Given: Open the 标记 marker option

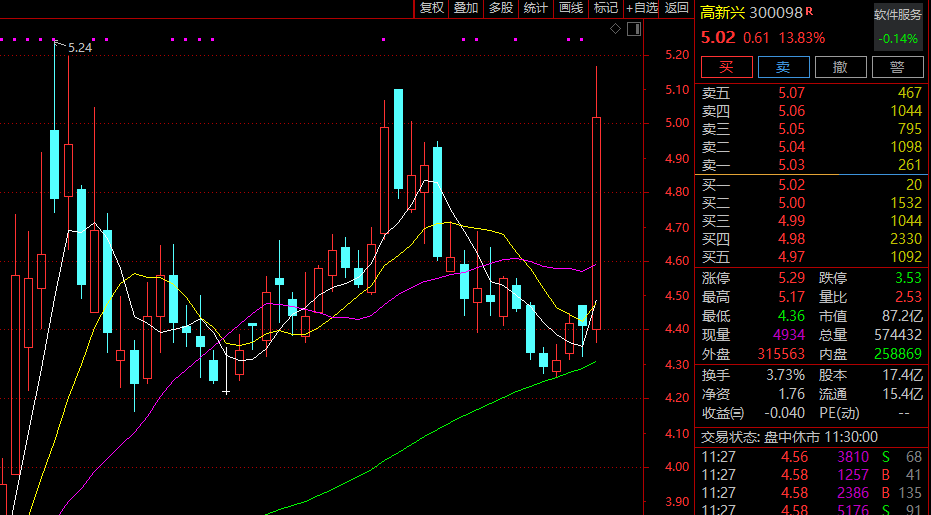Looking at the screenshot, I should tap(606, 8).
